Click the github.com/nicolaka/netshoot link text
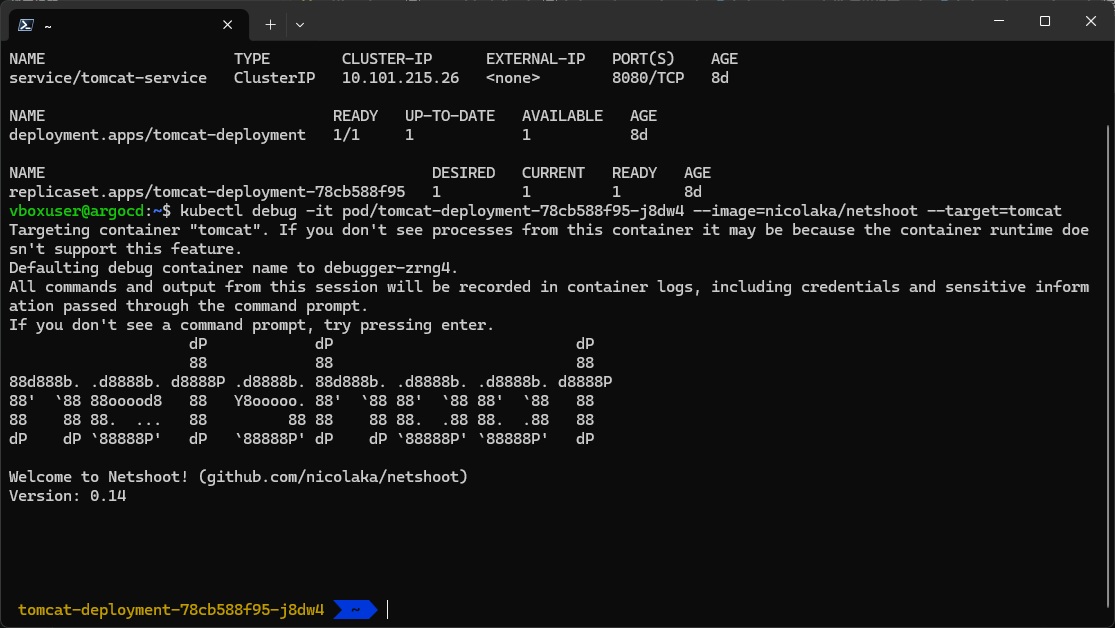The image size is (1115, 628). tap(333, 477)
